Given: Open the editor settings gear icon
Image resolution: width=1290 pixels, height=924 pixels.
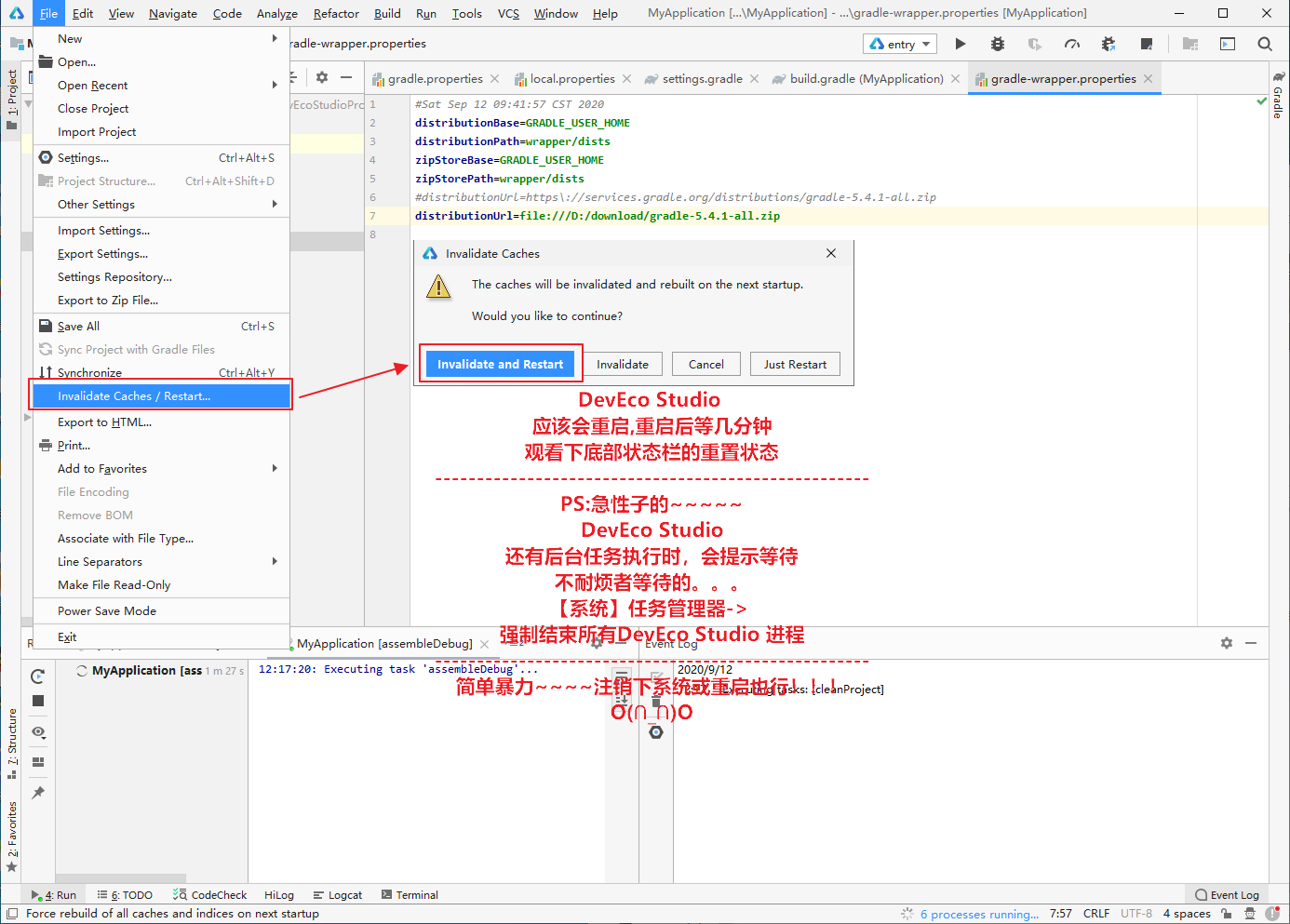Looking at the screenshot, I should coord(322,77).
